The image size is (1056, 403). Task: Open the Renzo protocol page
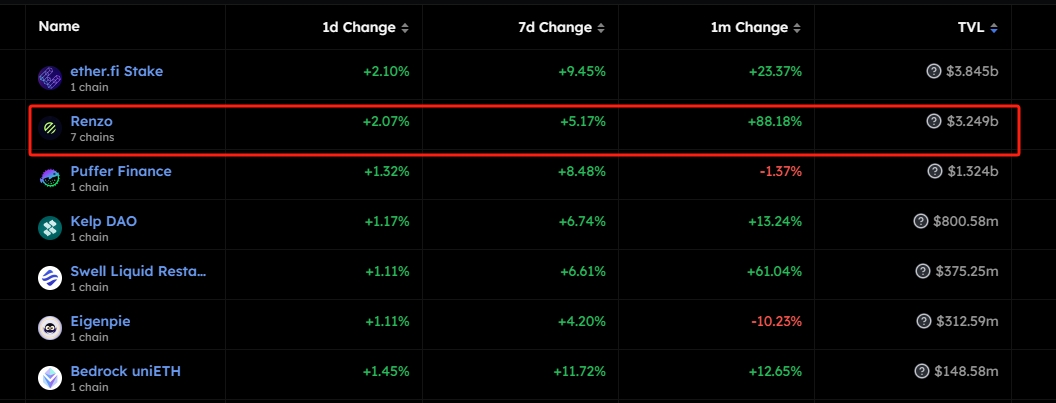(x=91, y=121)
